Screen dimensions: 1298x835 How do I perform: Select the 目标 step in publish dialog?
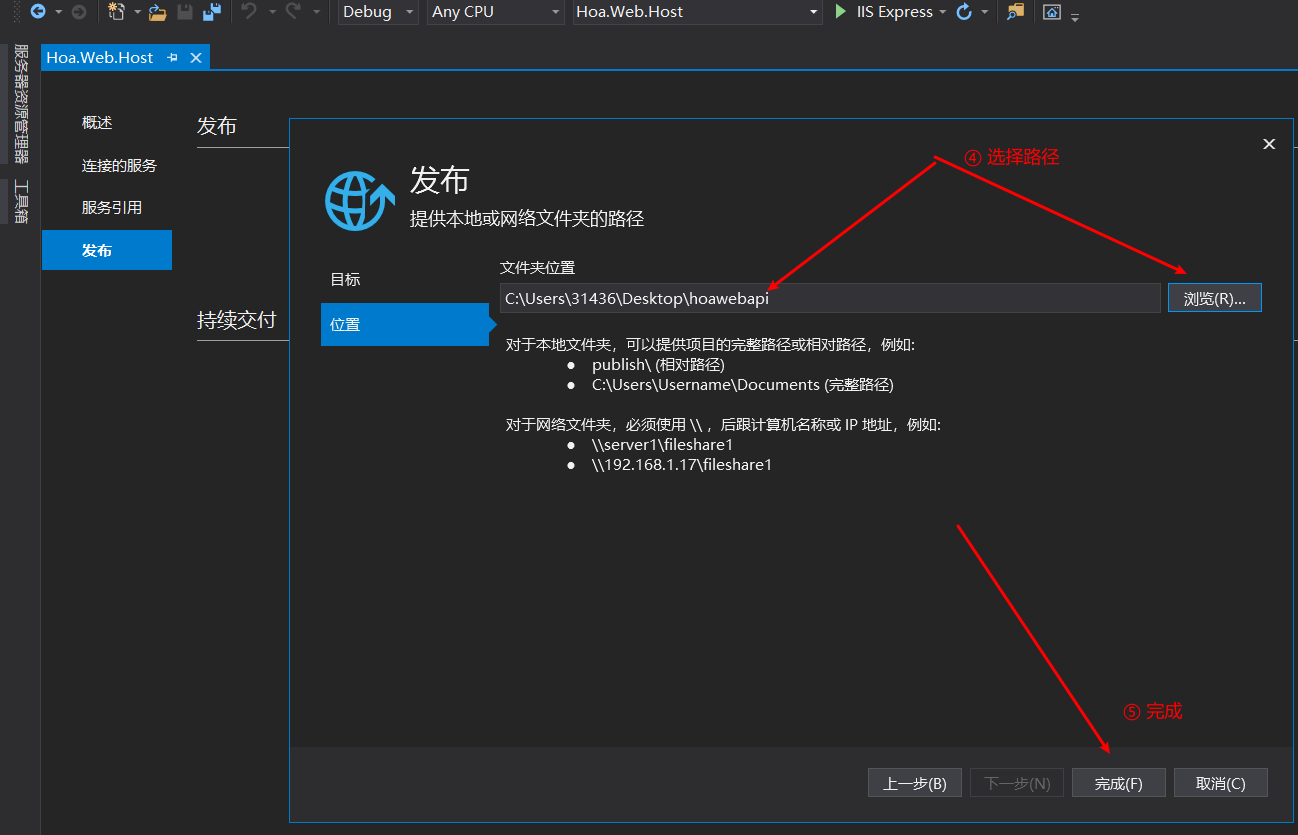coord(345,280)
